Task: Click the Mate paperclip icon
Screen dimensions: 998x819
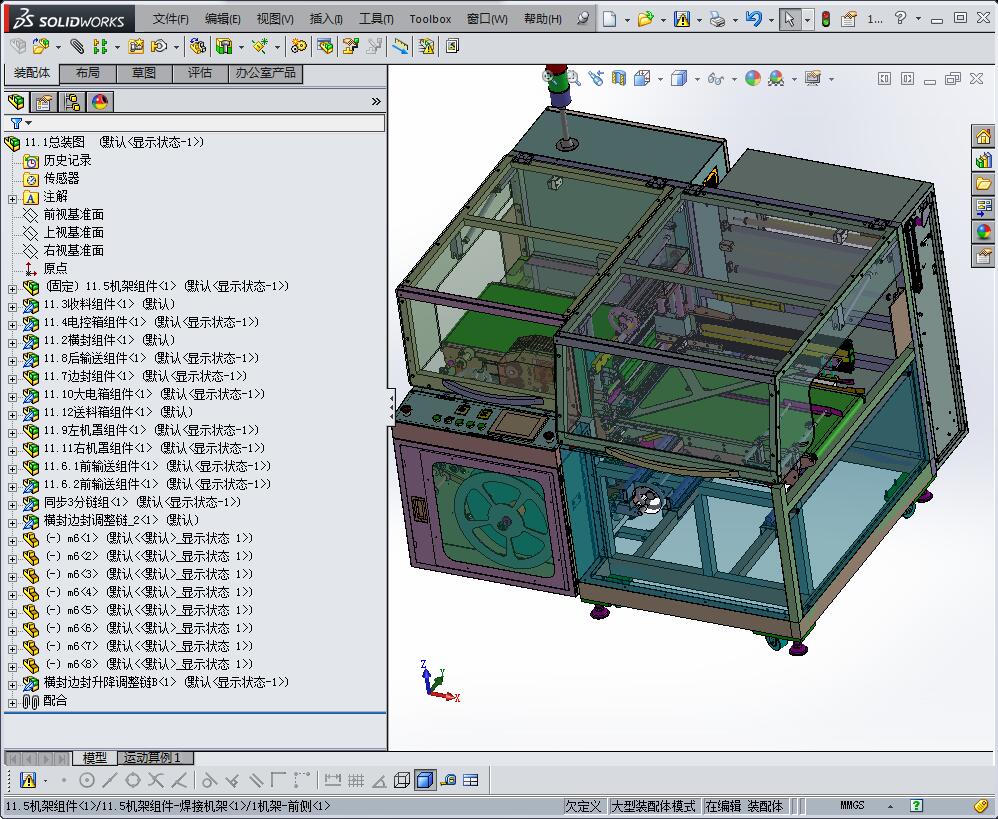Action: [x=76, y=46]
